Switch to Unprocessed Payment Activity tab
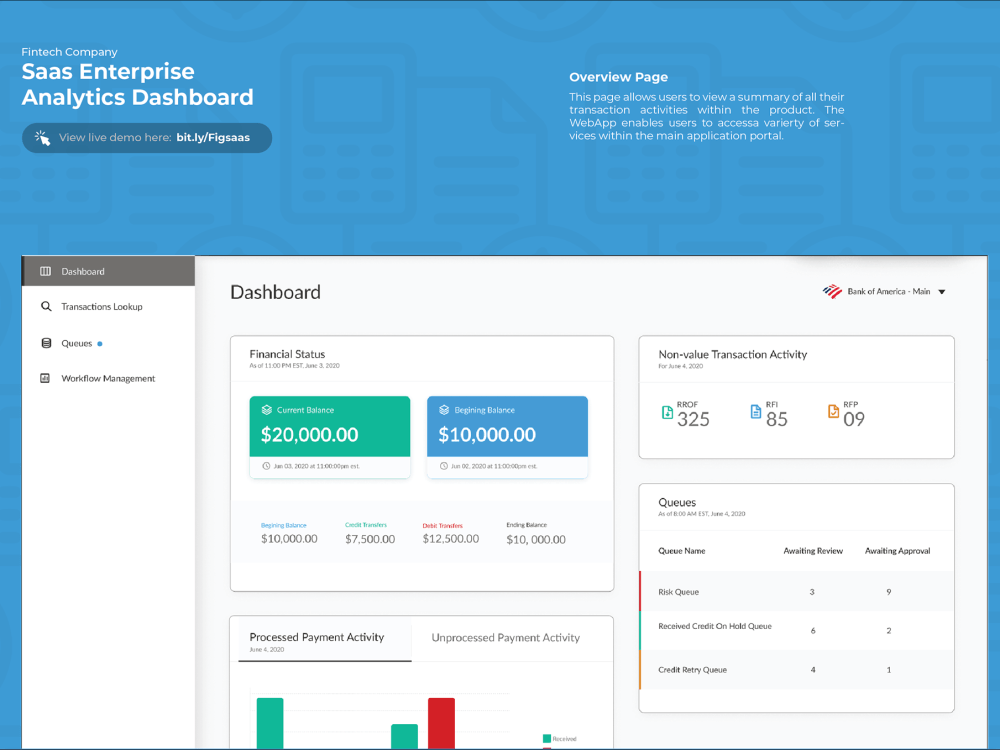The width and height of the screenshot is (1000, 750). [x=505, y=637]
